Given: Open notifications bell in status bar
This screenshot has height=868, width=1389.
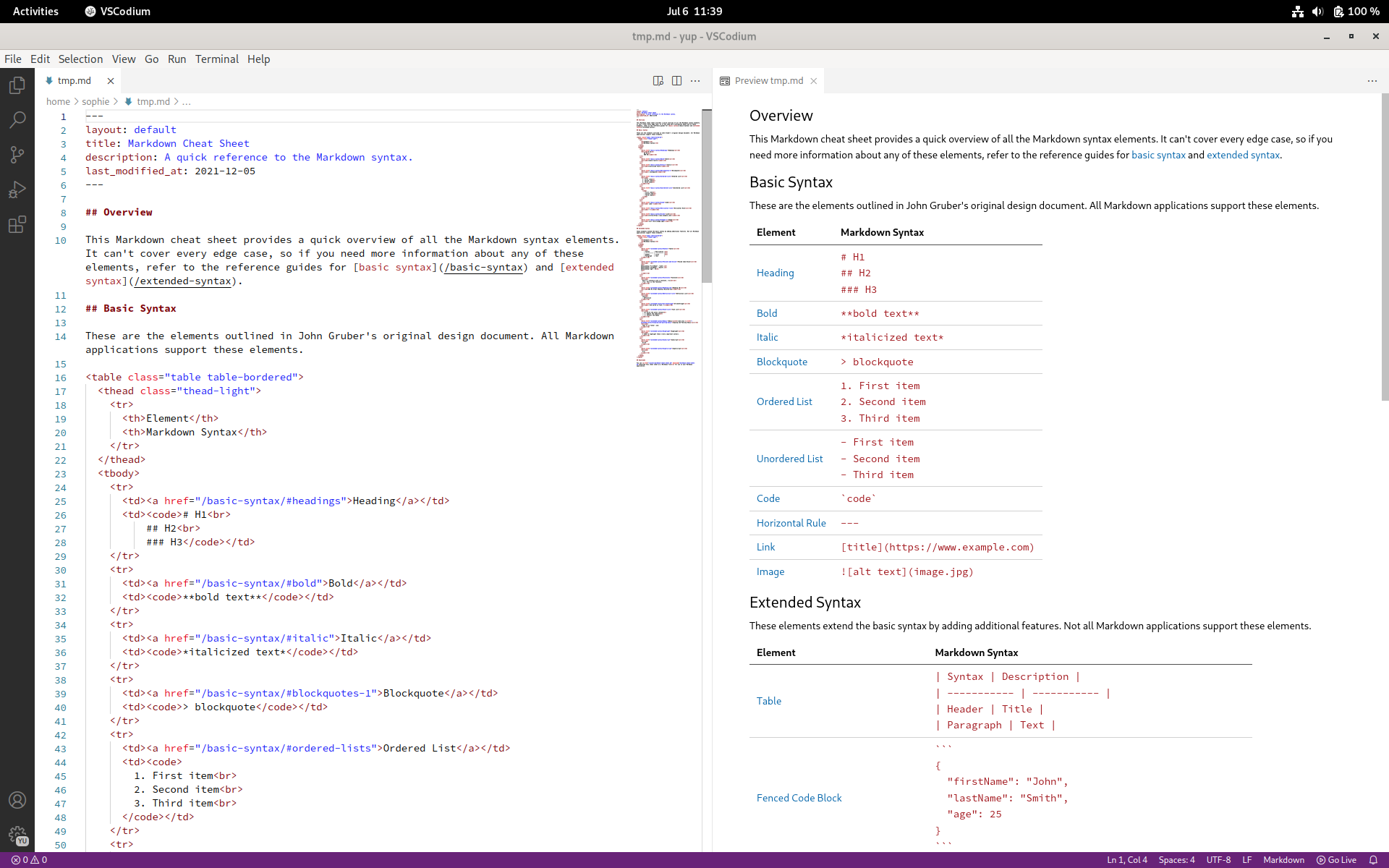Looking at the screenshot, I should point(1373,860).
